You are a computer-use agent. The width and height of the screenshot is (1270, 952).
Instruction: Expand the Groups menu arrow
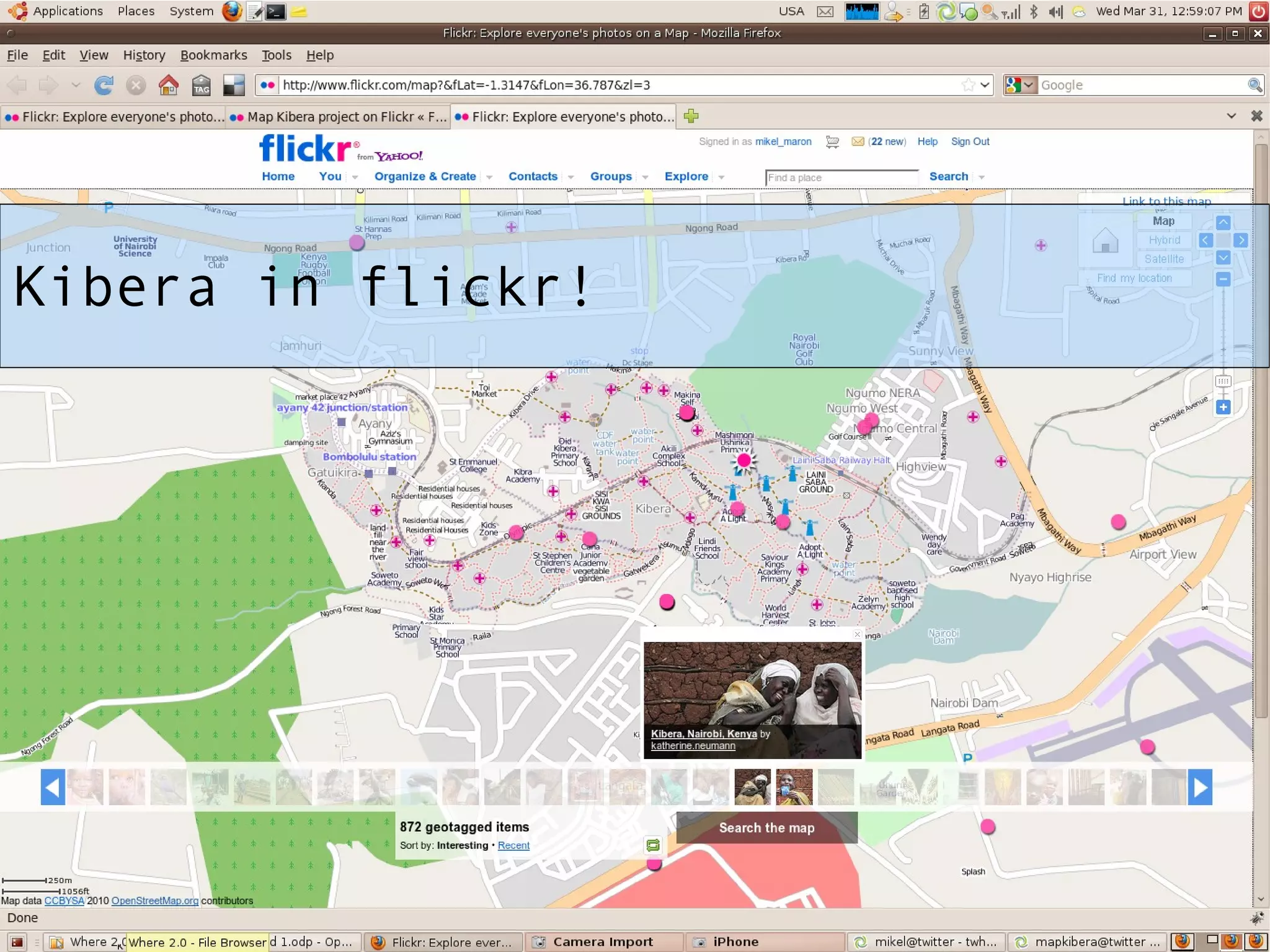(645, 177)
